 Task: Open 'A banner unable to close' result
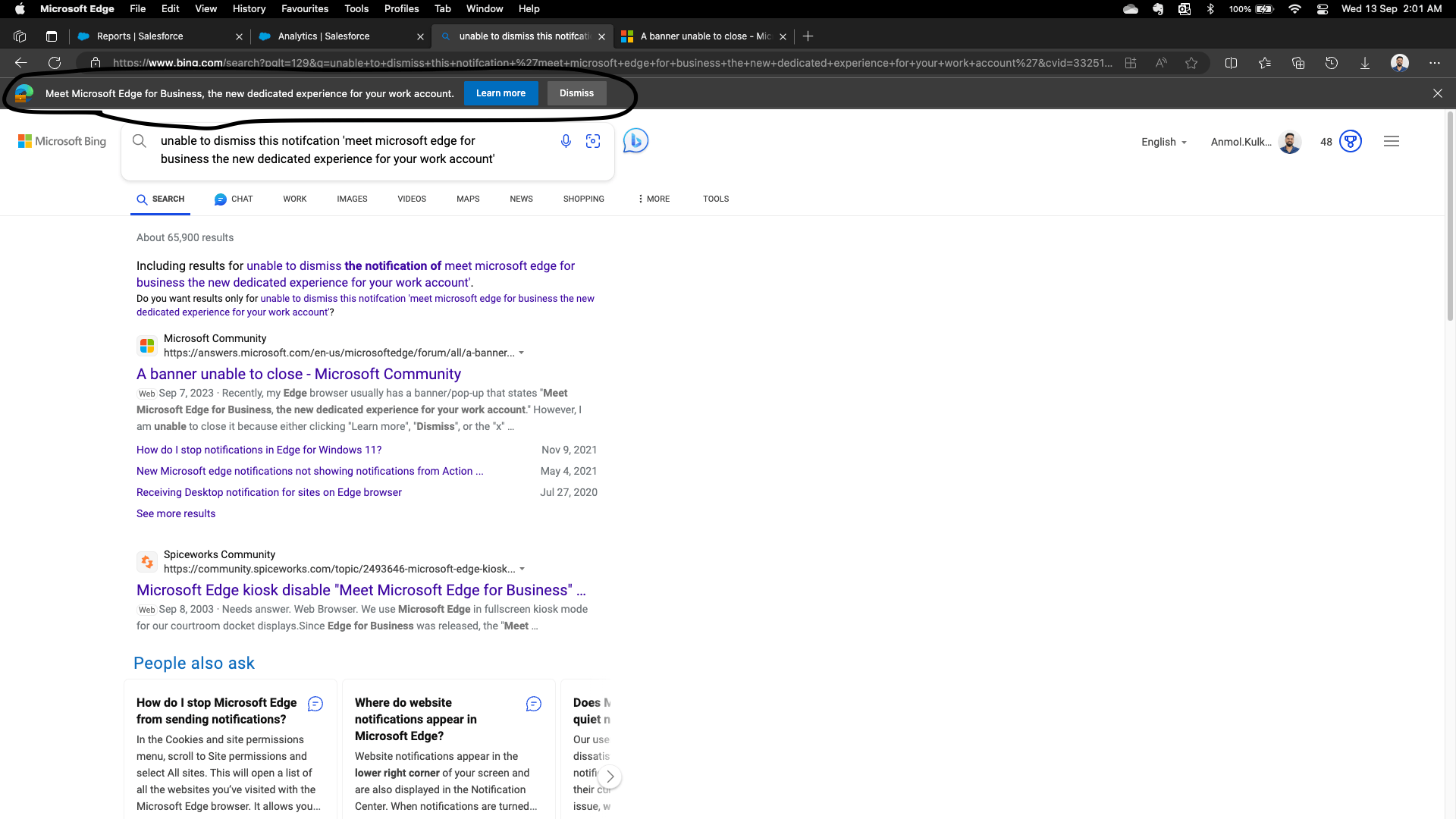298,374
